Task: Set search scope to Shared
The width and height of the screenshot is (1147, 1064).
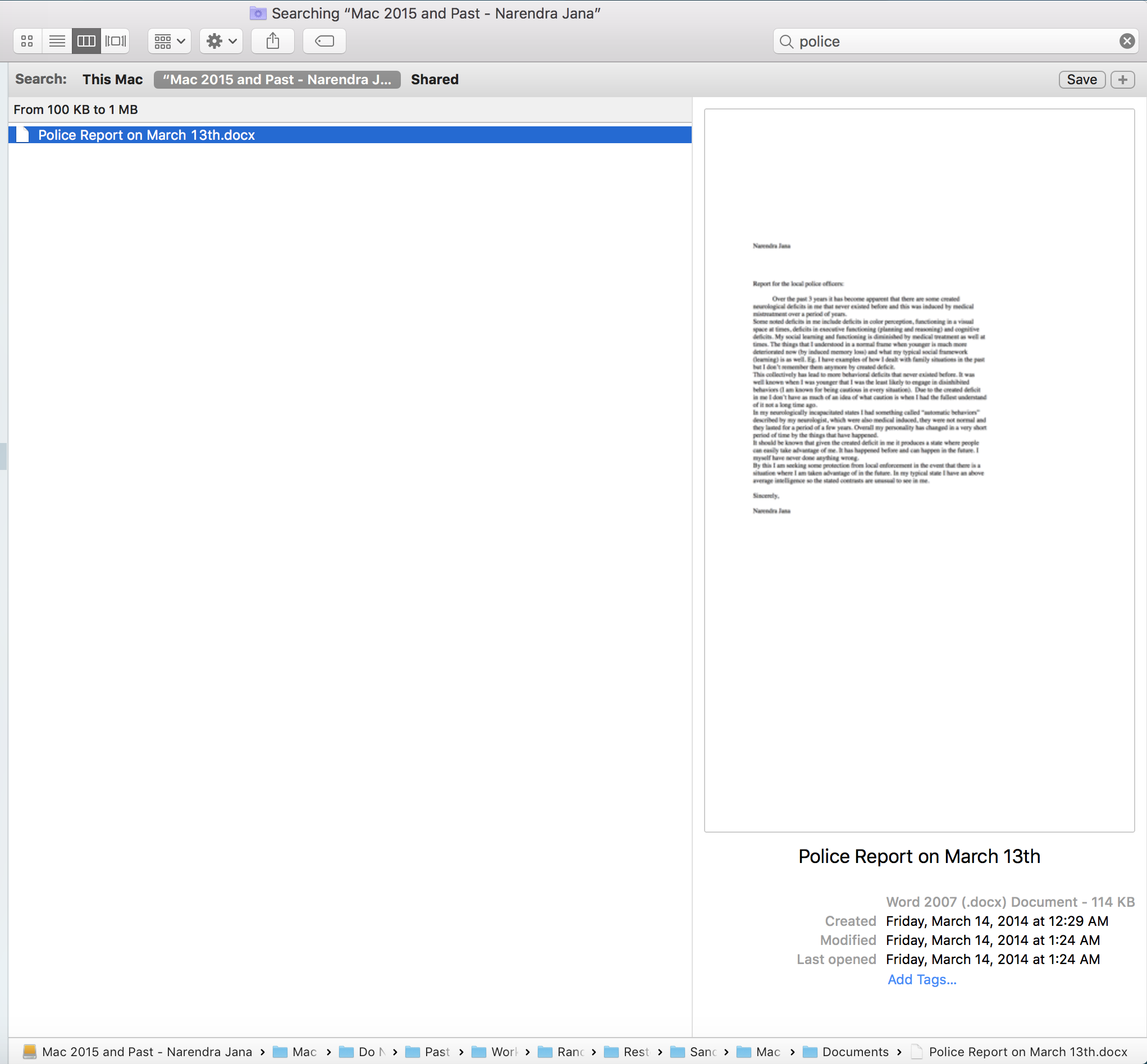Action: (x=434, y=80)
